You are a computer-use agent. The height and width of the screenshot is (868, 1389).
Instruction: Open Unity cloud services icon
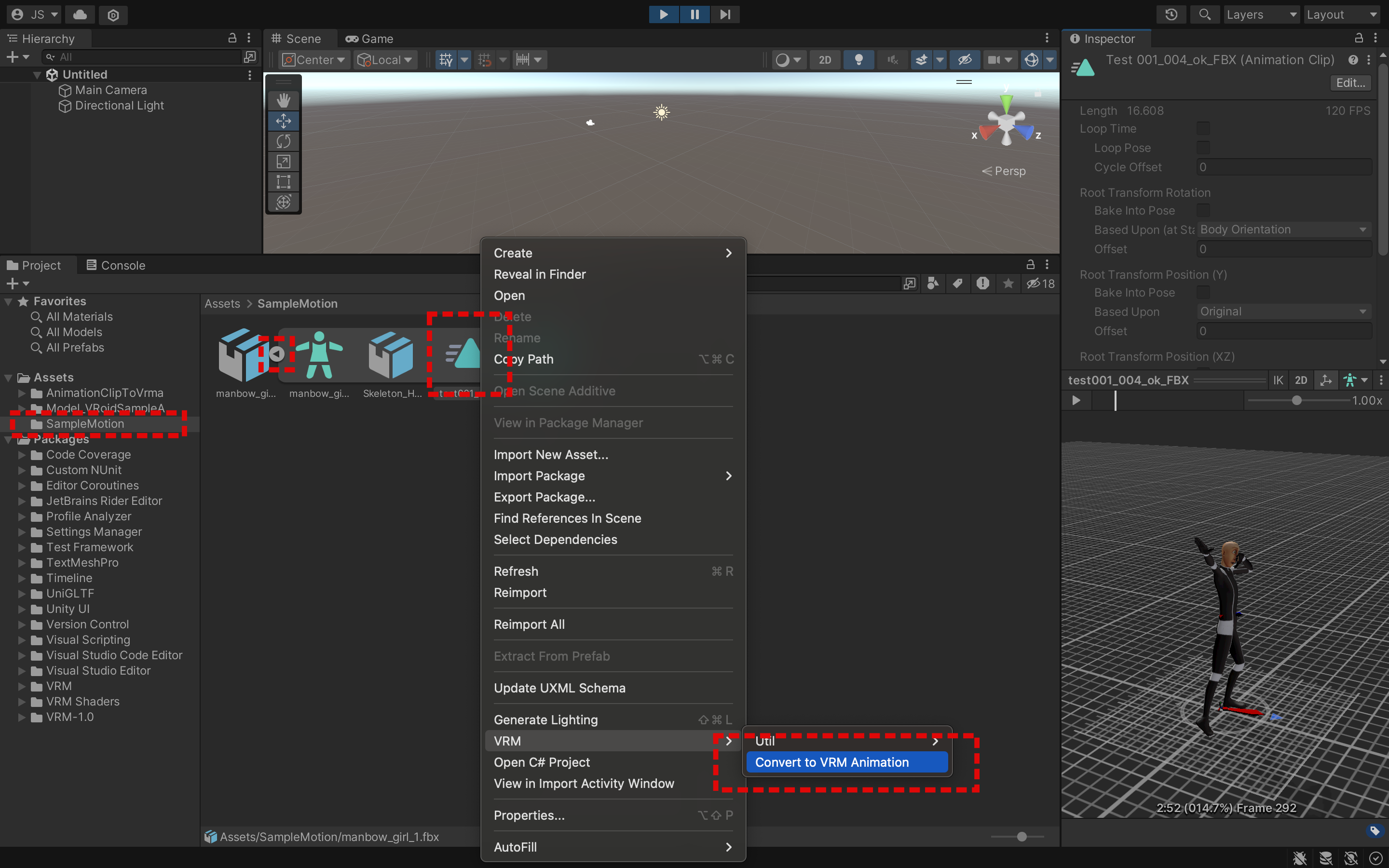[81, 14]
